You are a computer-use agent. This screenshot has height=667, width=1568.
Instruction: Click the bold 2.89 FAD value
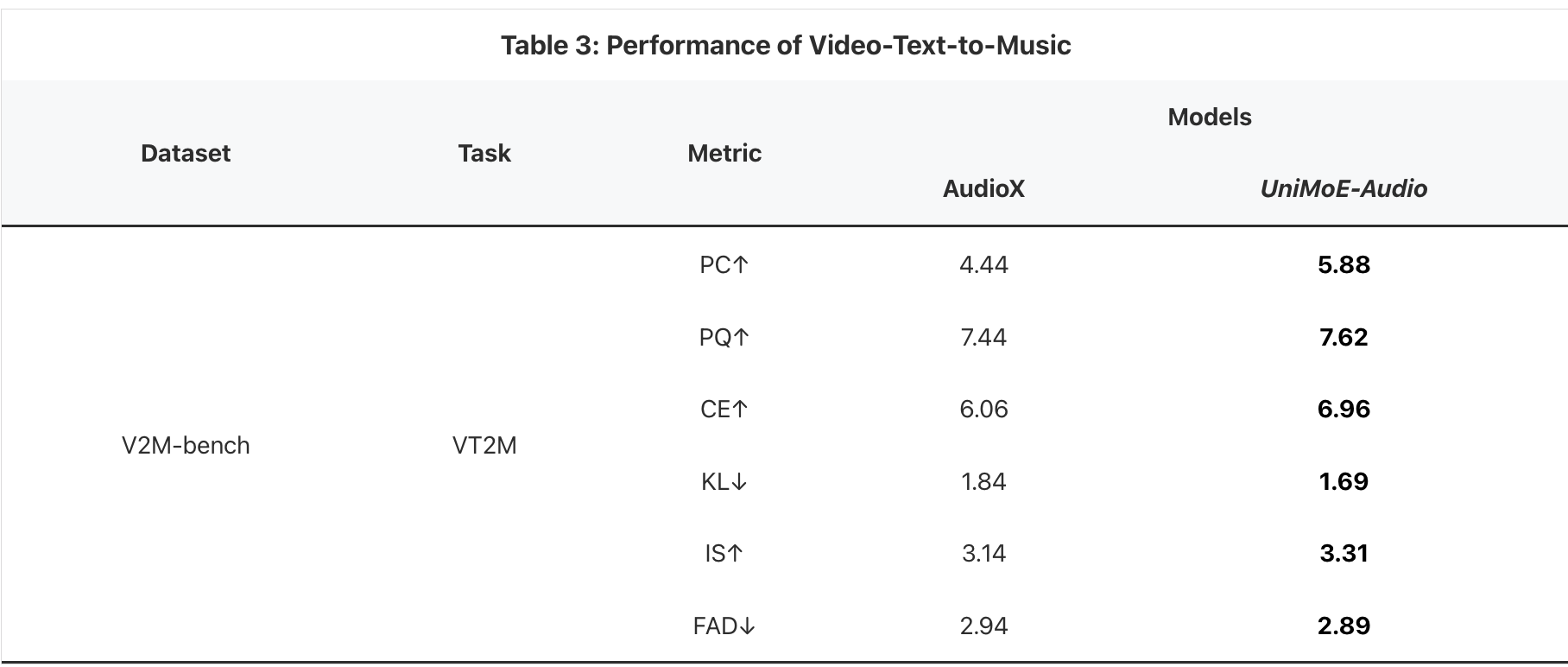1344,626
